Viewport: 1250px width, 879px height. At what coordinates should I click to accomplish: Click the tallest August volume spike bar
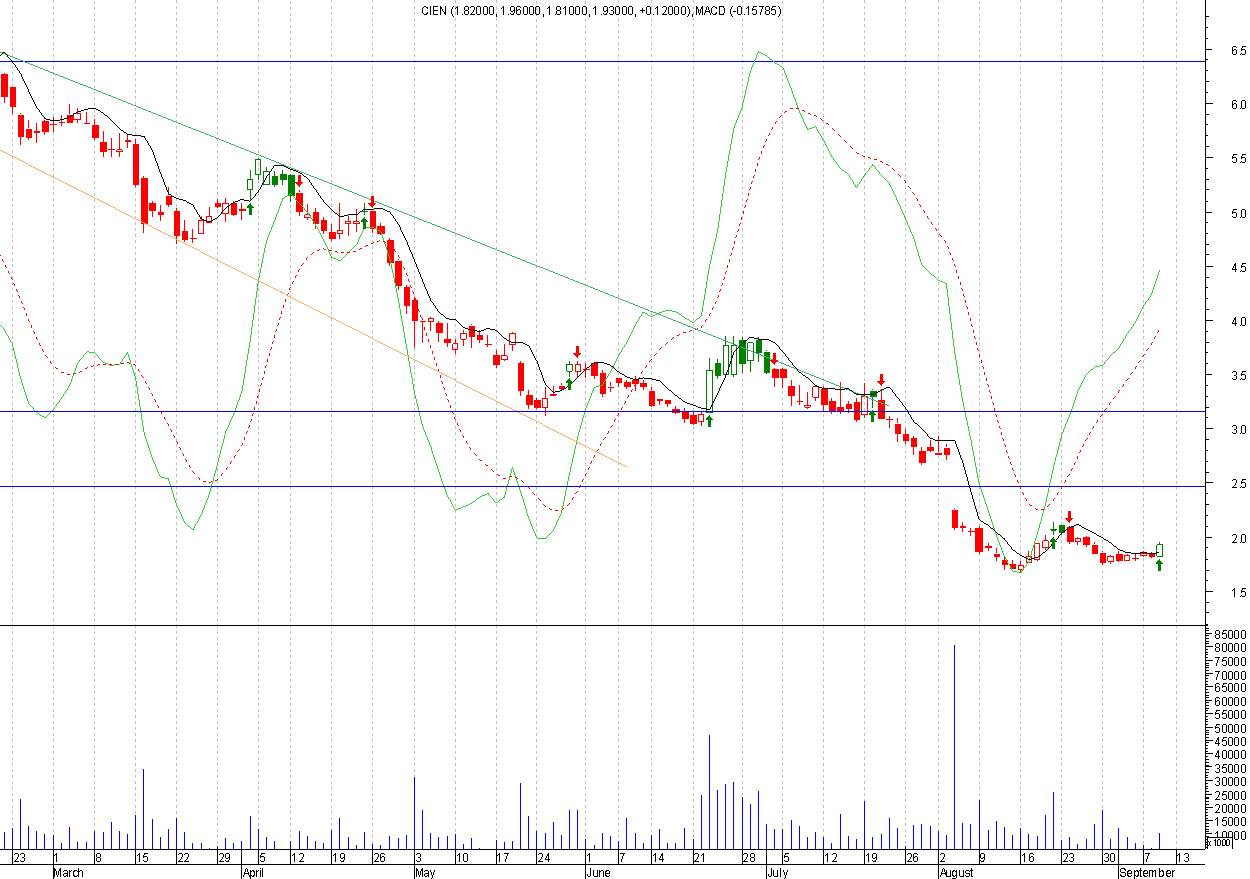coord(954,746)
